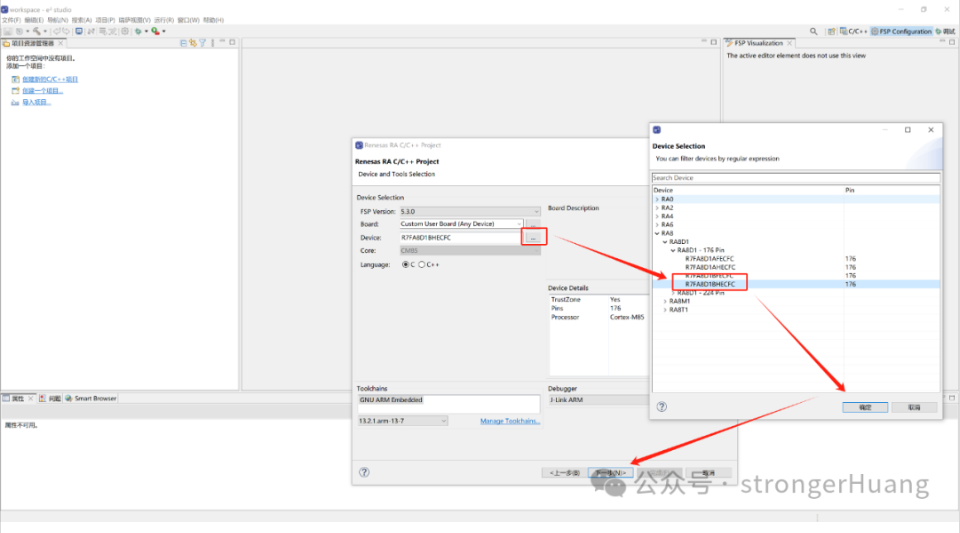The image size is (960, 533).
Task: Open the 文件(F) menu
Action: (x=12, y=20)
